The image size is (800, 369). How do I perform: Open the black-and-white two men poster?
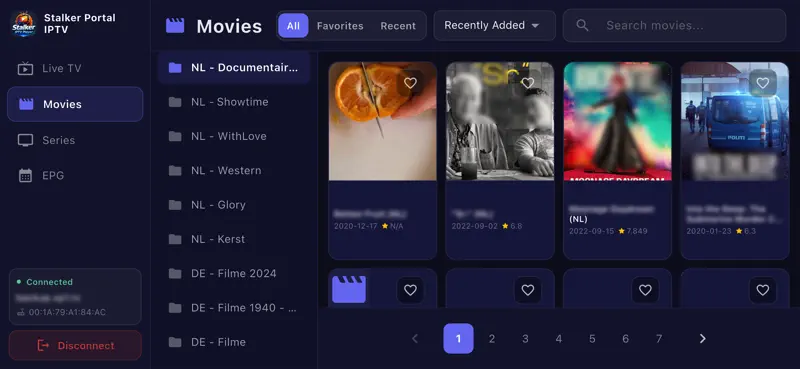tap(499, 121)
